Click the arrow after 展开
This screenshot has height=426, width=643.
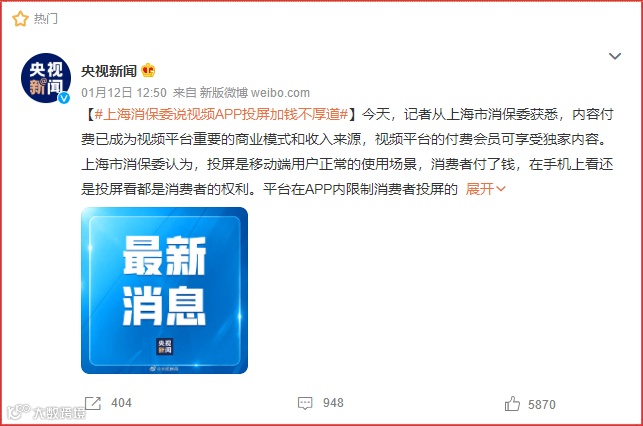tap(501, 189)
